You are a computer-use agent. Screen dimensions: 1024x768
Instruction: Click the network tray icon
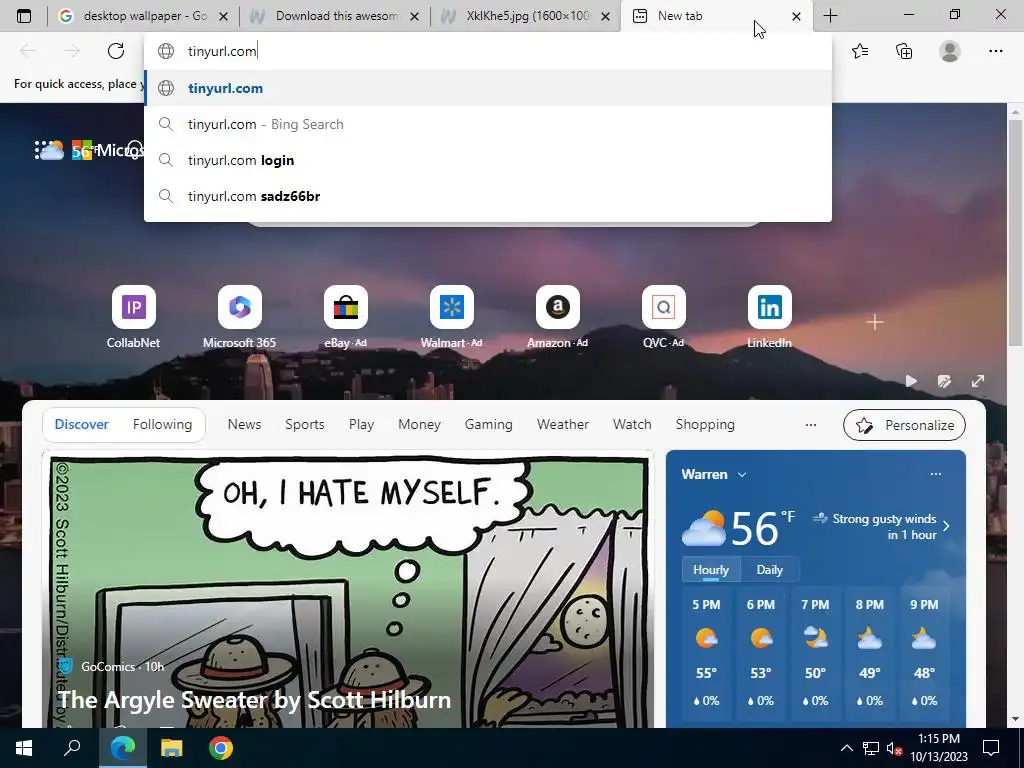(871, 748)
